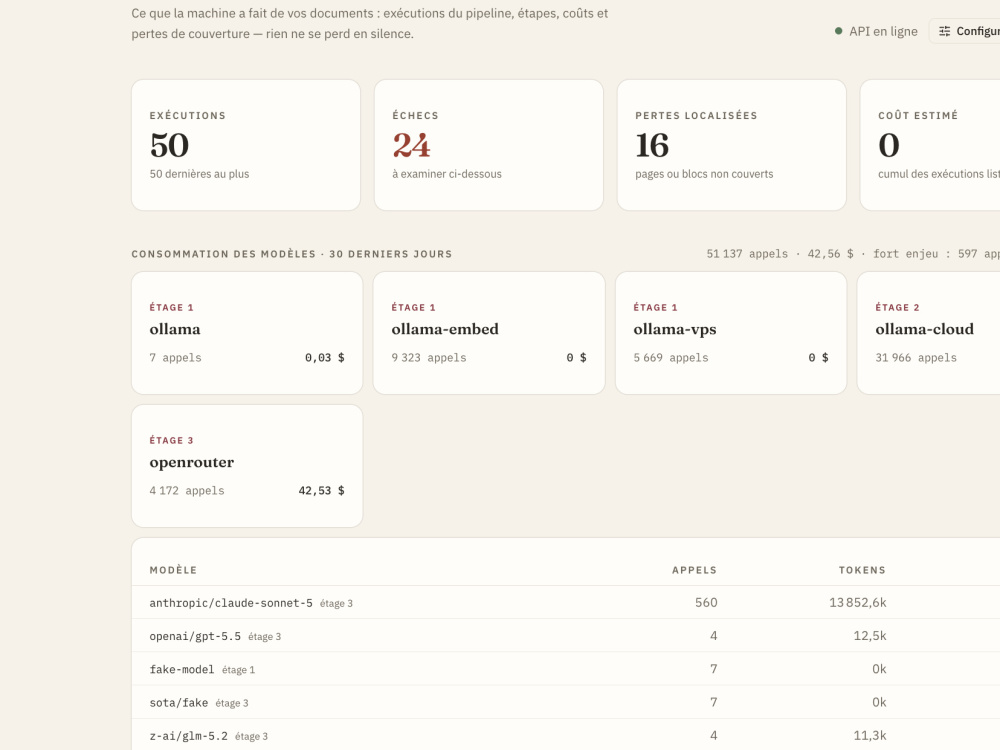
Task: Click the 0,03 $ ollama cost
Action: [325, 358]
